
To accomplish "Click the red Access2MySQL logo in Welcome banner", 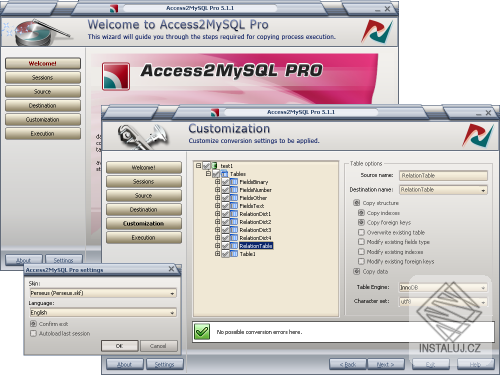I will point(116,76).
